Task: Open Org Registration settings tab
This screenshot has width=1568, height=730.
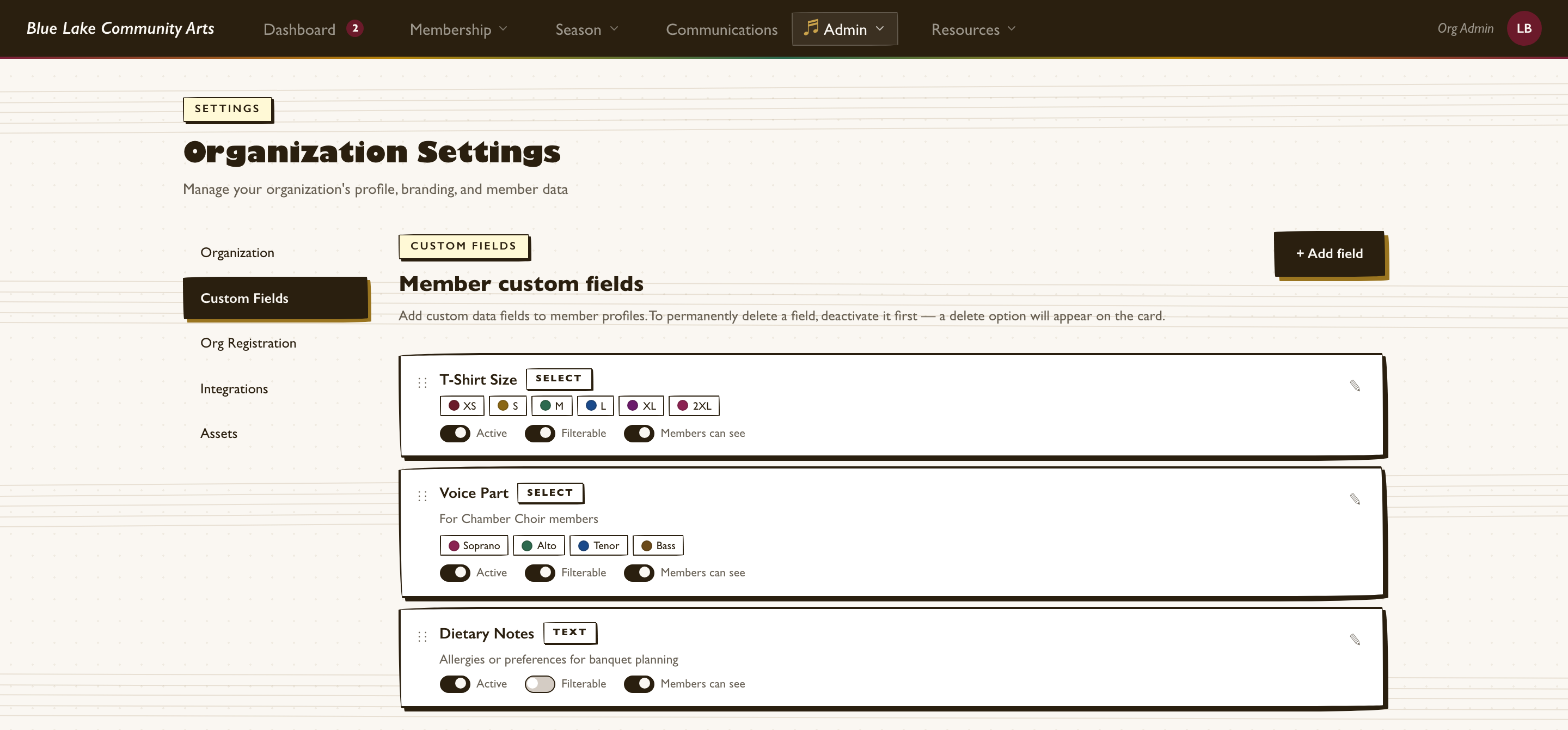Action: point(275,343)
